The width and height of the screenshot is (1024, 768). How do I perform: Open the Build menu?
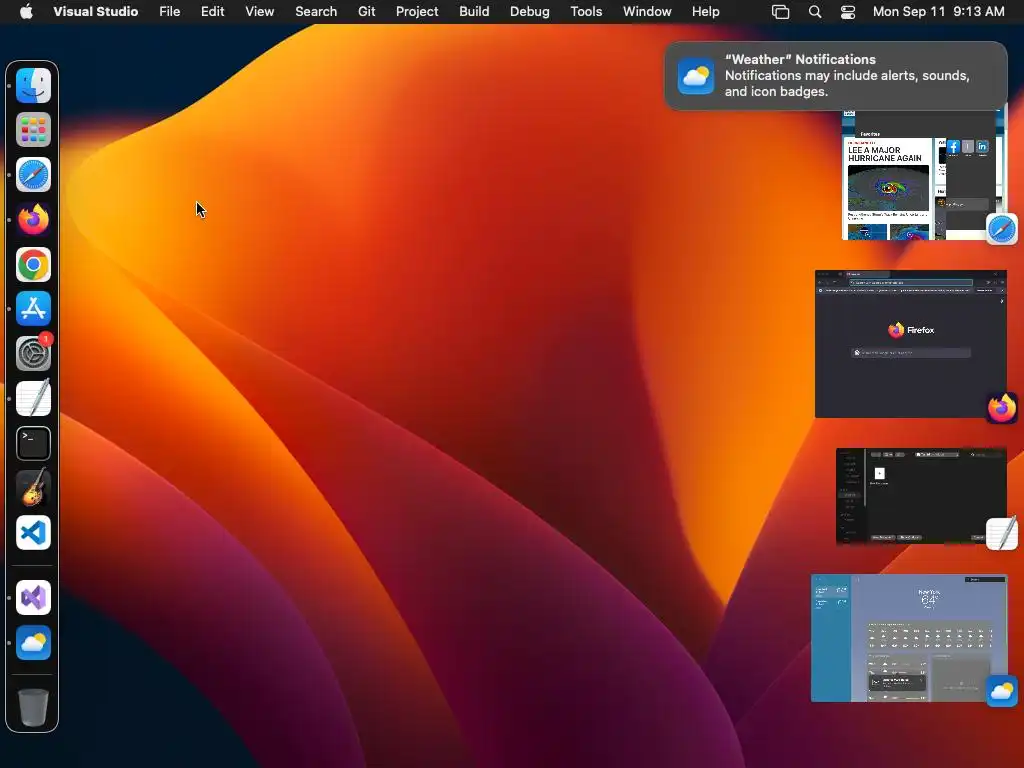pos(474,12)
